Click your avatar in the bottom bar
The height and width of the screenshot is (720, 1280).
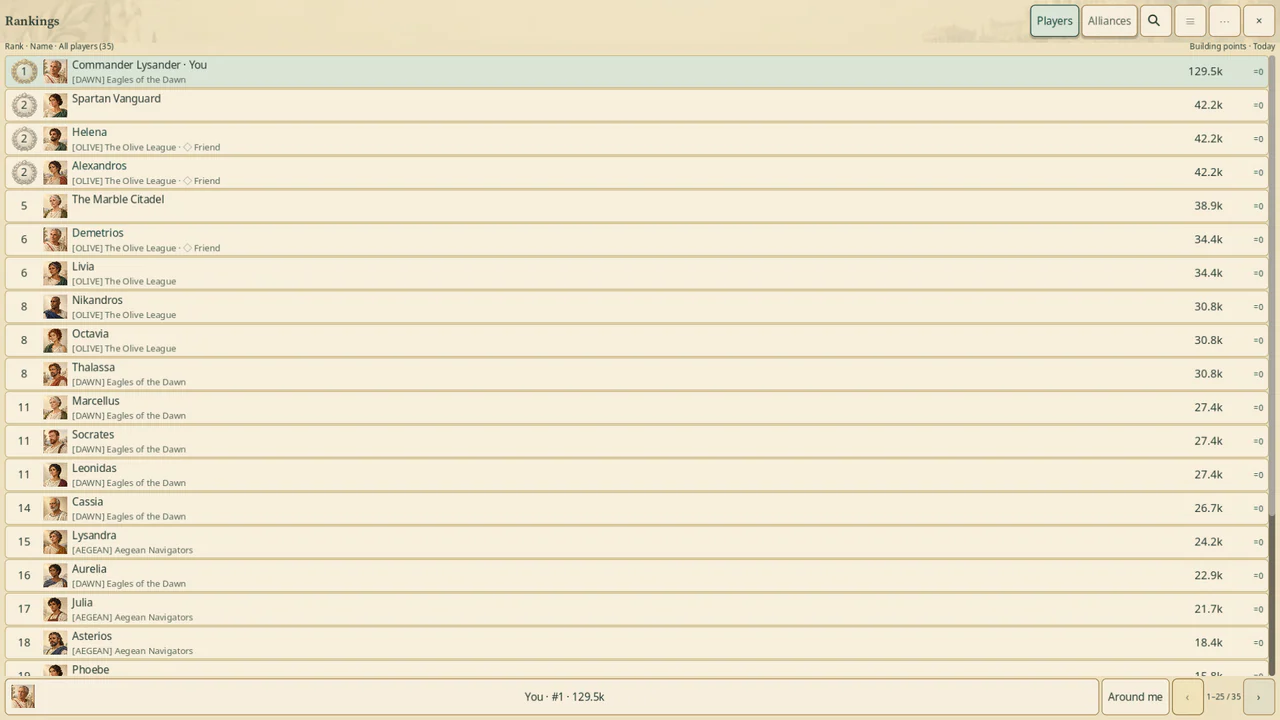coord(23,697)
